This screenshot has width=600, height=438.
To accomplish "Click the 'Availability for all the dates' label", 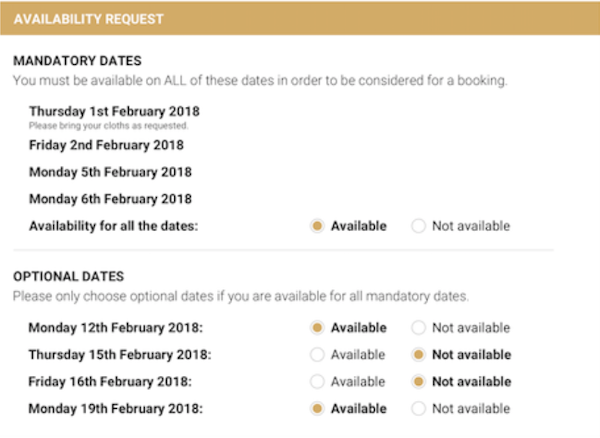I will point(114,226).
